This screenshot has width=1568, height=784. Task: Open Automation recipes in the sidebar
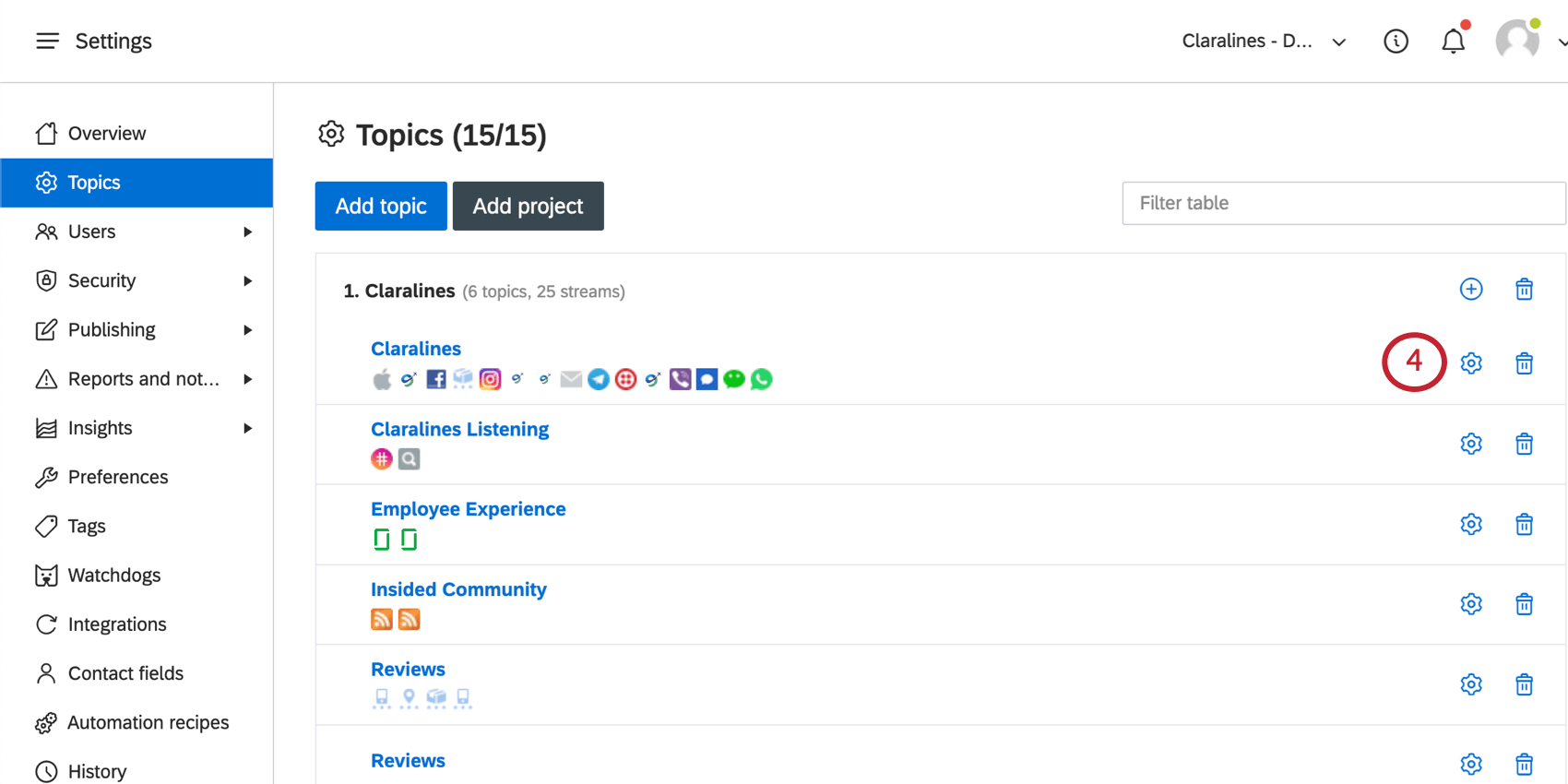pyautogui.click(x=137, y=722)
